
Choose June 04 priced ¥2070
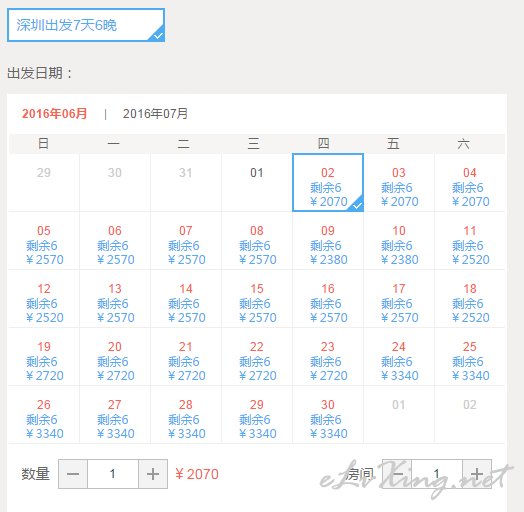click(x=470, y=182)
